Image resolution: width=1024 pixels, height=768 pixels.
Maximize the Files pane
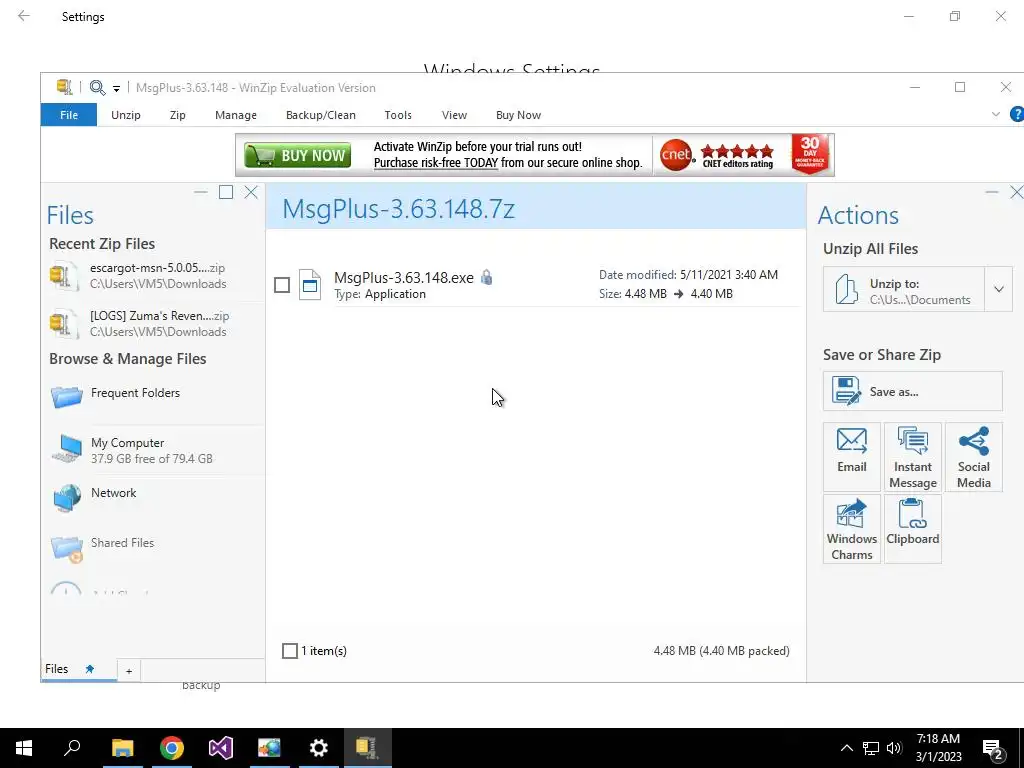(x=226, y=192)
